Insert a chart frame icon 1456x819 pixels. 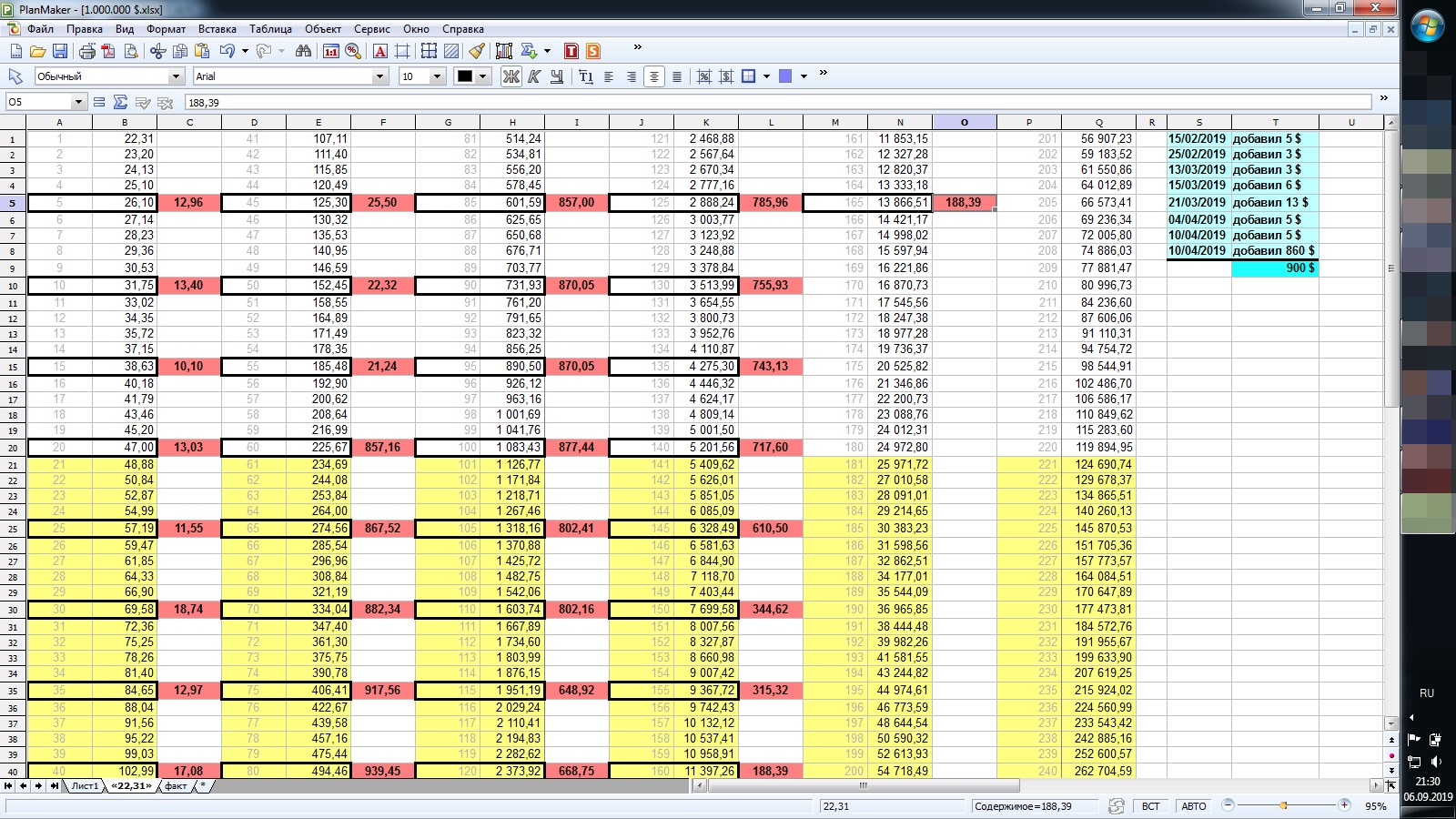click(503, 51)
